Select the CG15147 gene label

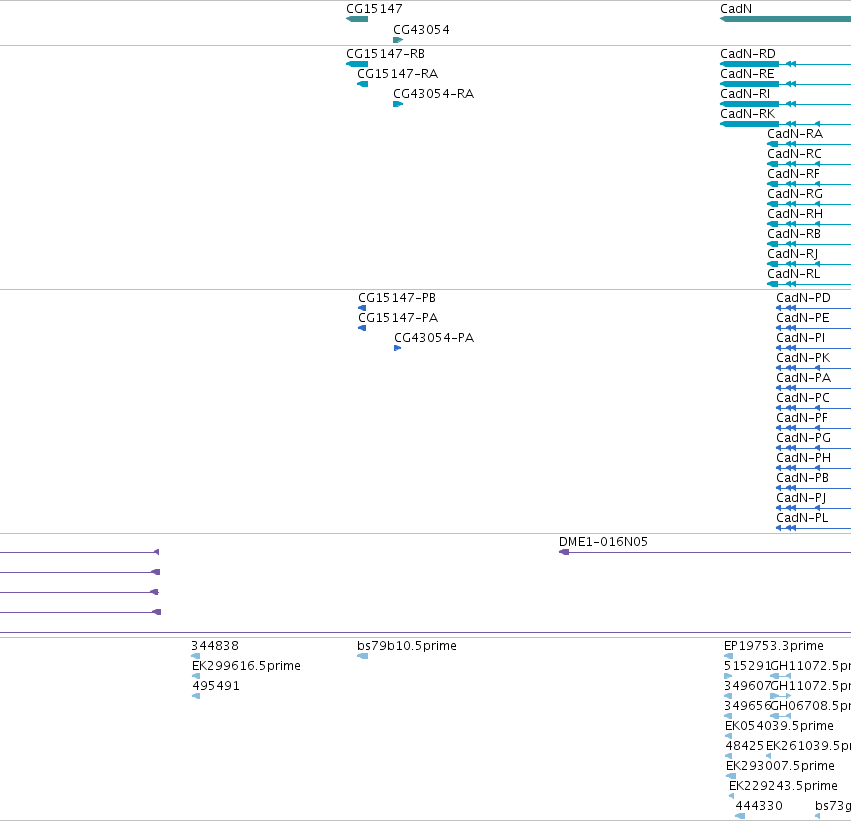[374, 9]
